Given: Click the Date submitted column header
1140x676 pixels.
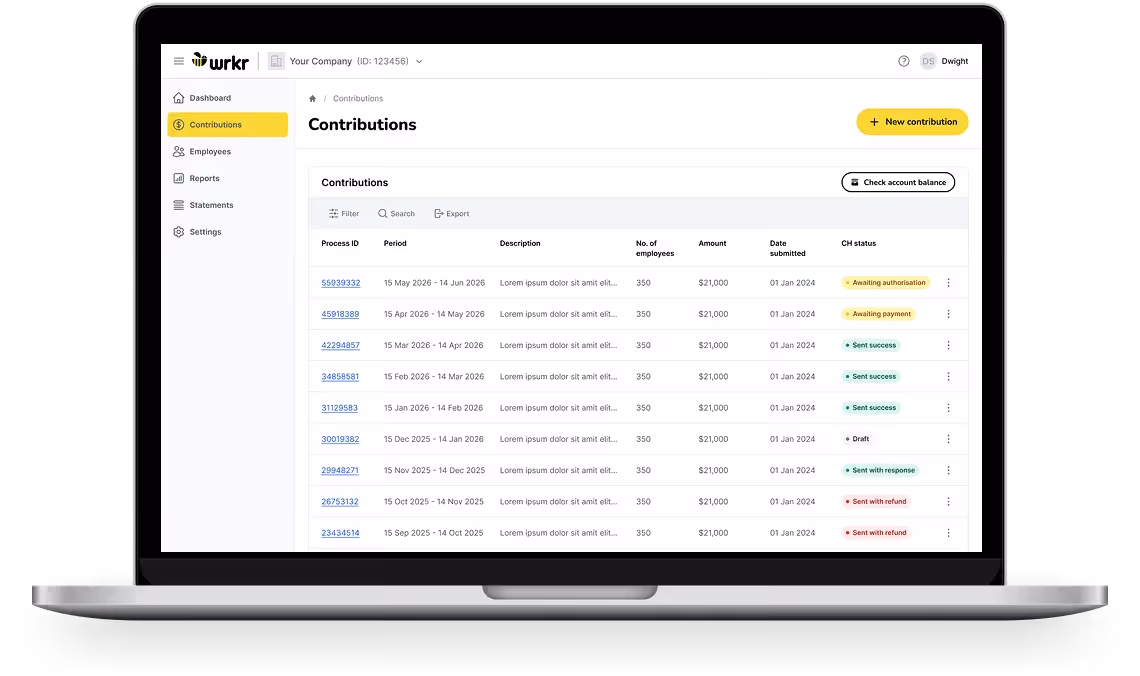Looking at the screenshot, I should [x=787, y=249].
